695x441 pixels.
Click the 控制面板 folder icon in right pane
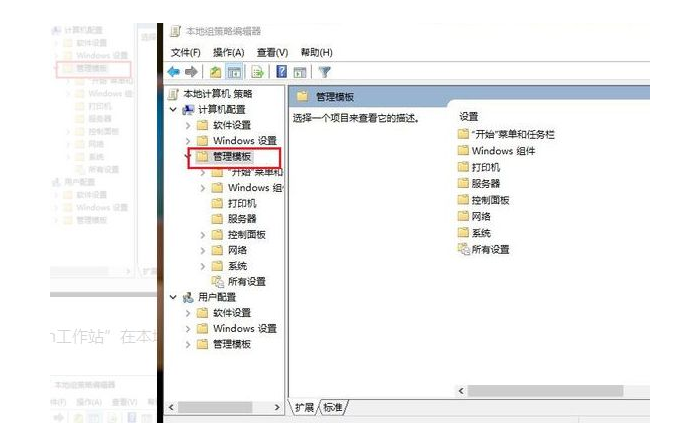point(463,199)
